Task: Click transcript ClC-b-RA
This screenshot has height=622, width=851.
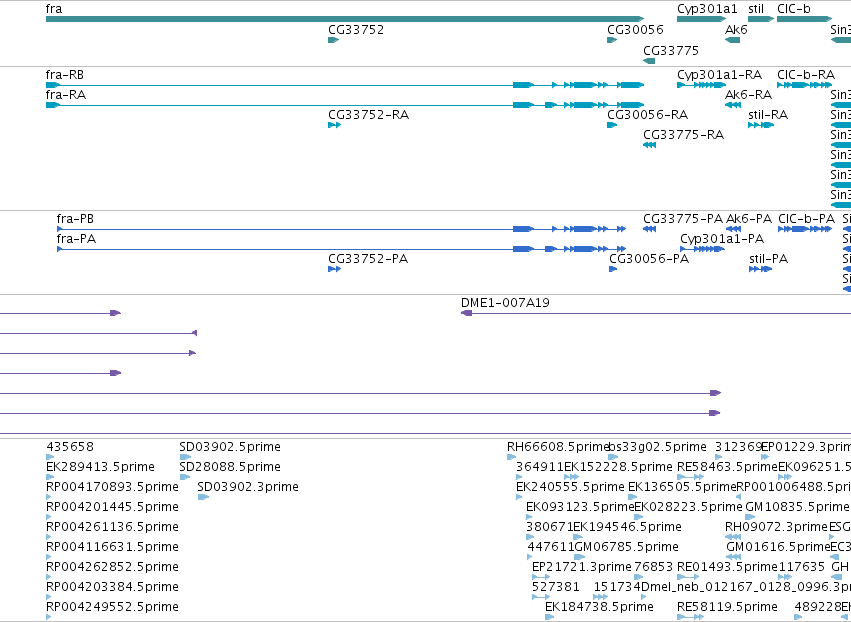Action: 804,85
